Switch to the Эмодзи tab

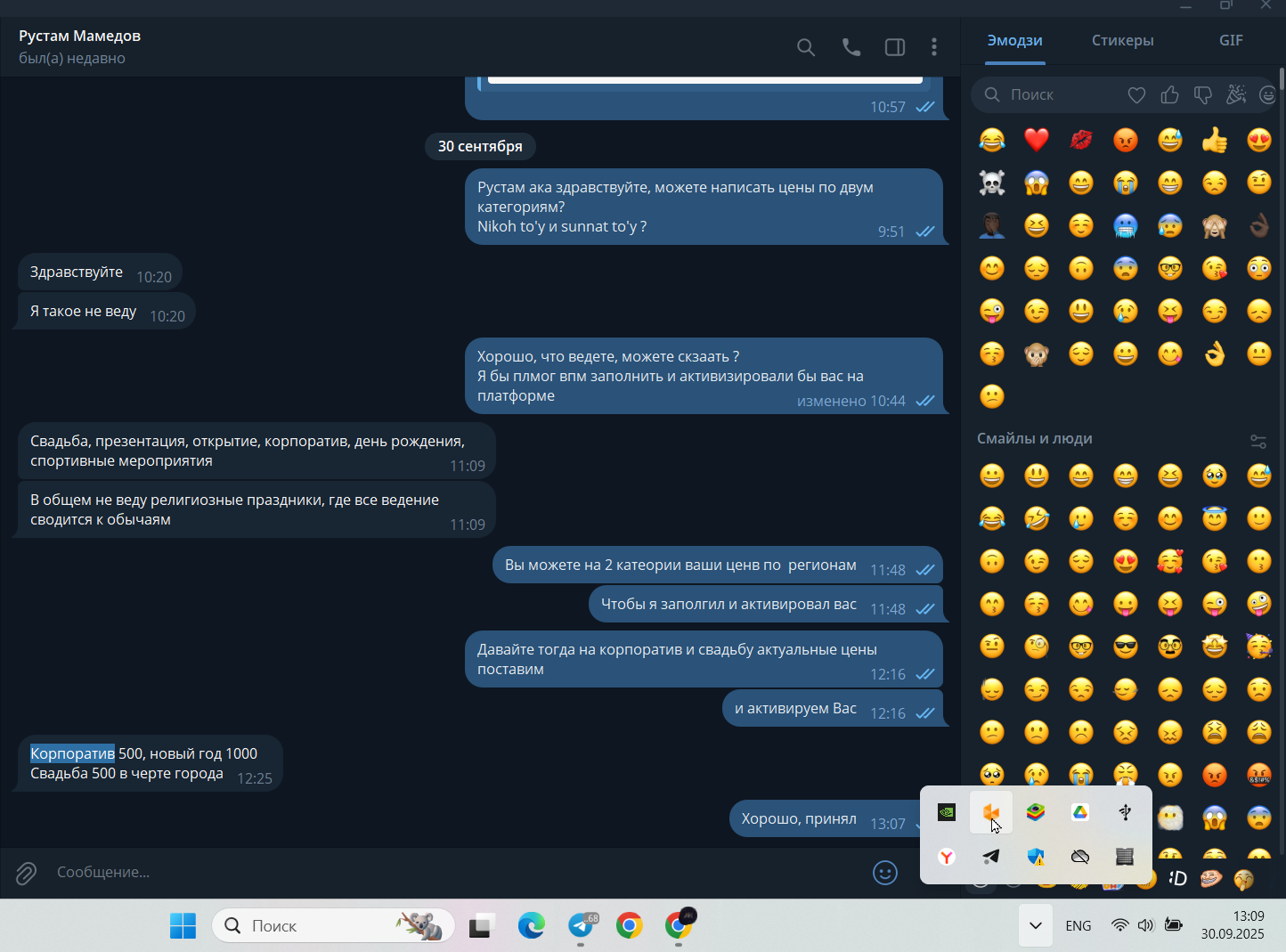1014,41
